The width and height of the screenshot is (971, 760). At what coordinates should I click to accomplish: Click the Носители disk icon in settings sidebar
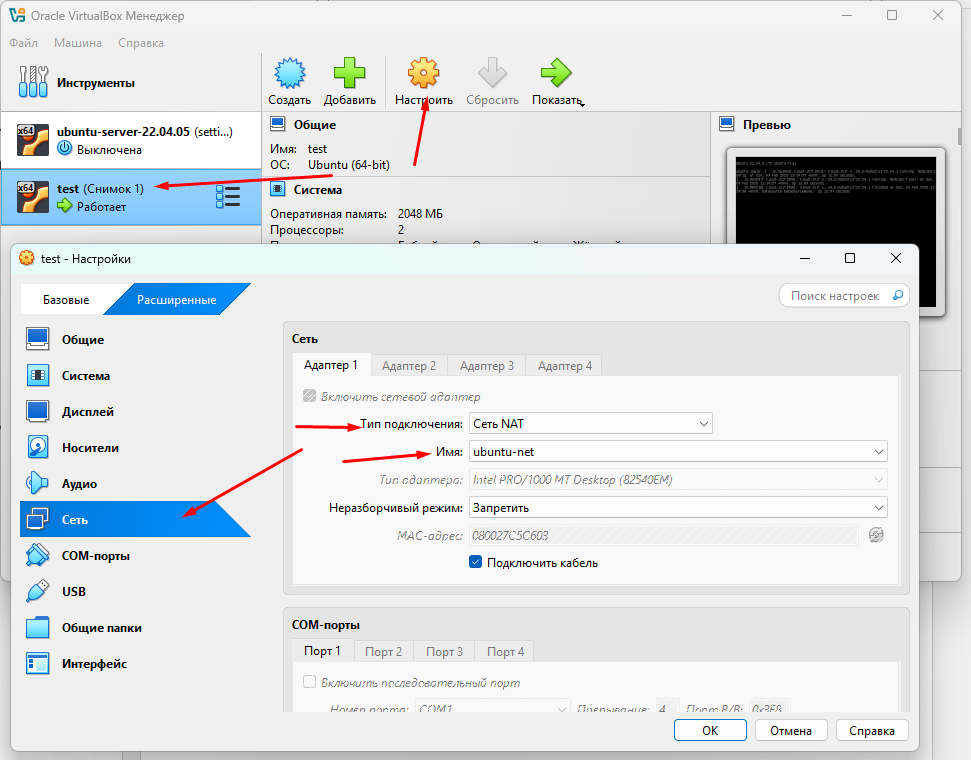pos(38,447)
